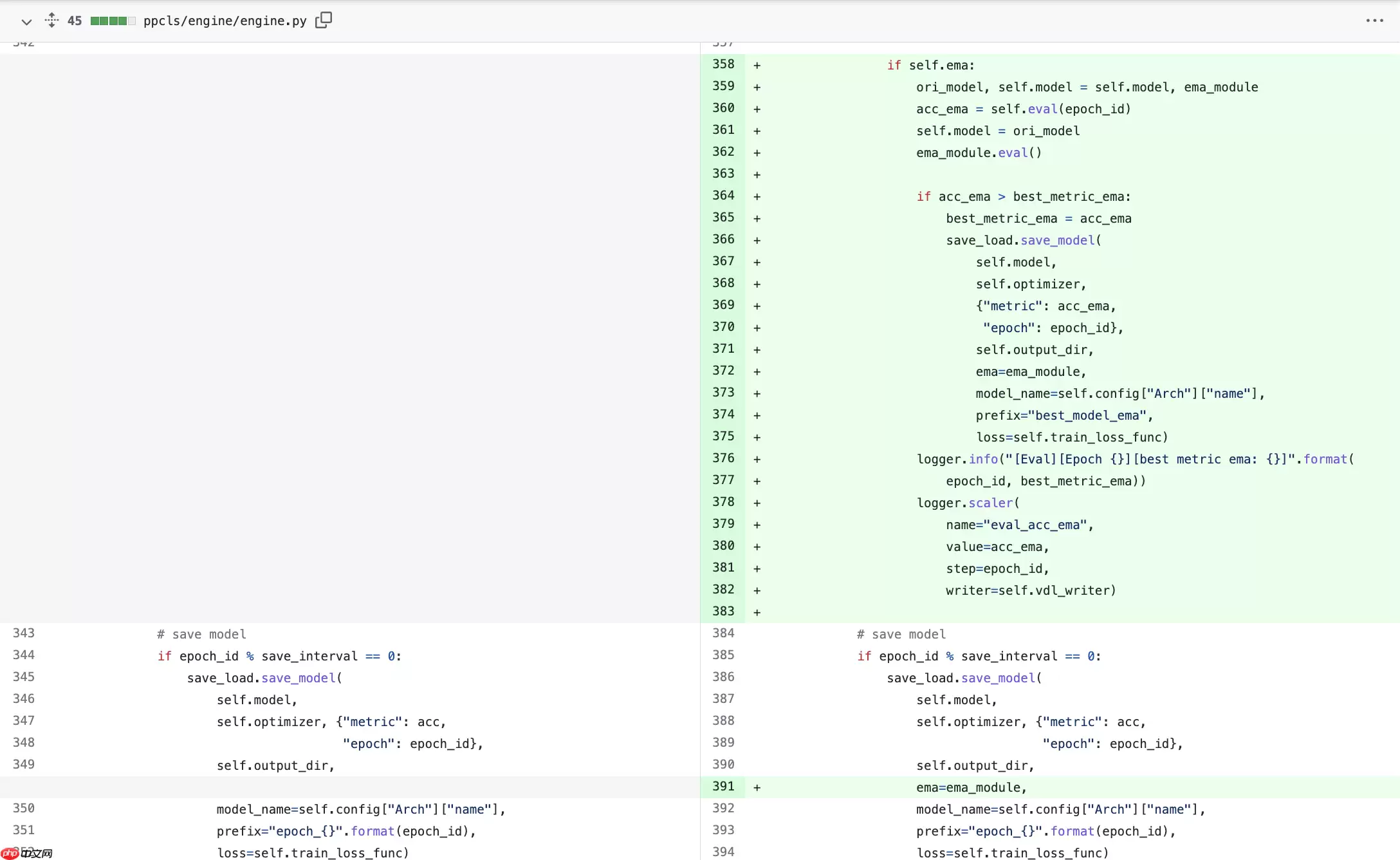Click the plus marker on line 376
This screenshot has width=1400, height=860.
click(x=757, y=460)
